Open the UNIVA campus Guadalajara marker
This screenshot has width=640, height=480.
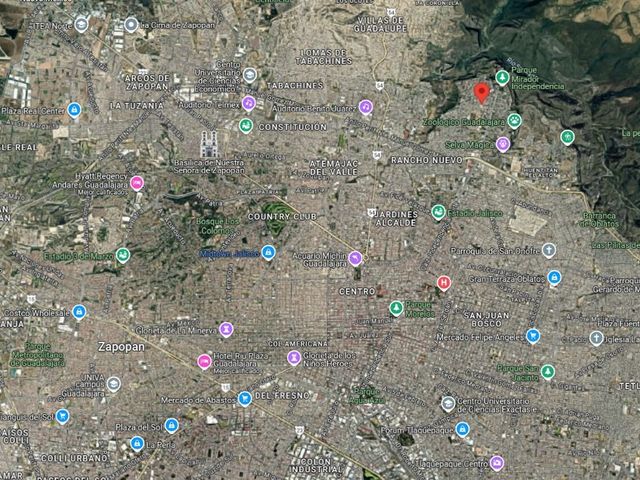[113, 384]
